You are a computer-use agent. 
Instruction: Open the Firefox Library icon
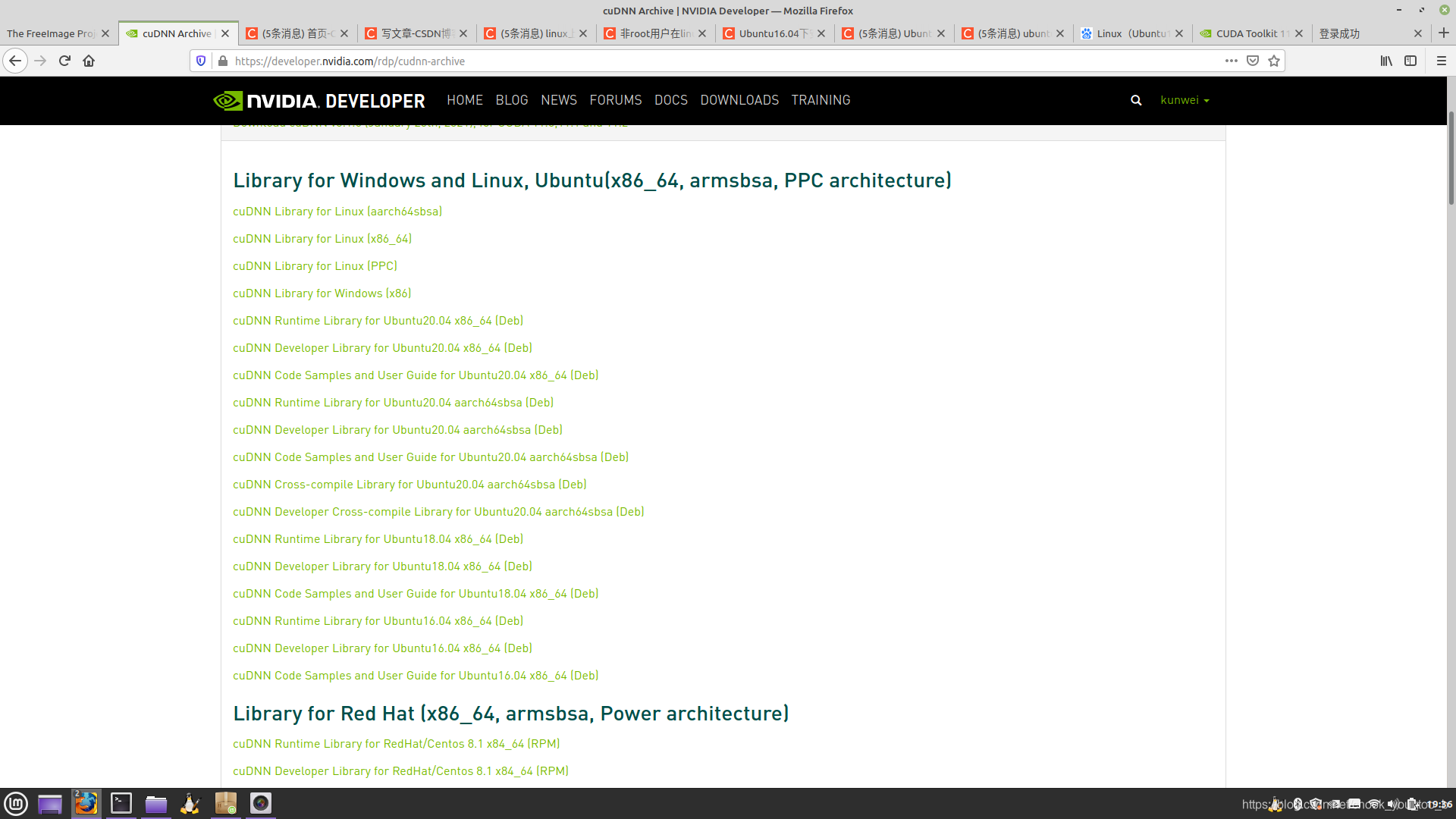pyautogui.click(x=1386, y=61)
